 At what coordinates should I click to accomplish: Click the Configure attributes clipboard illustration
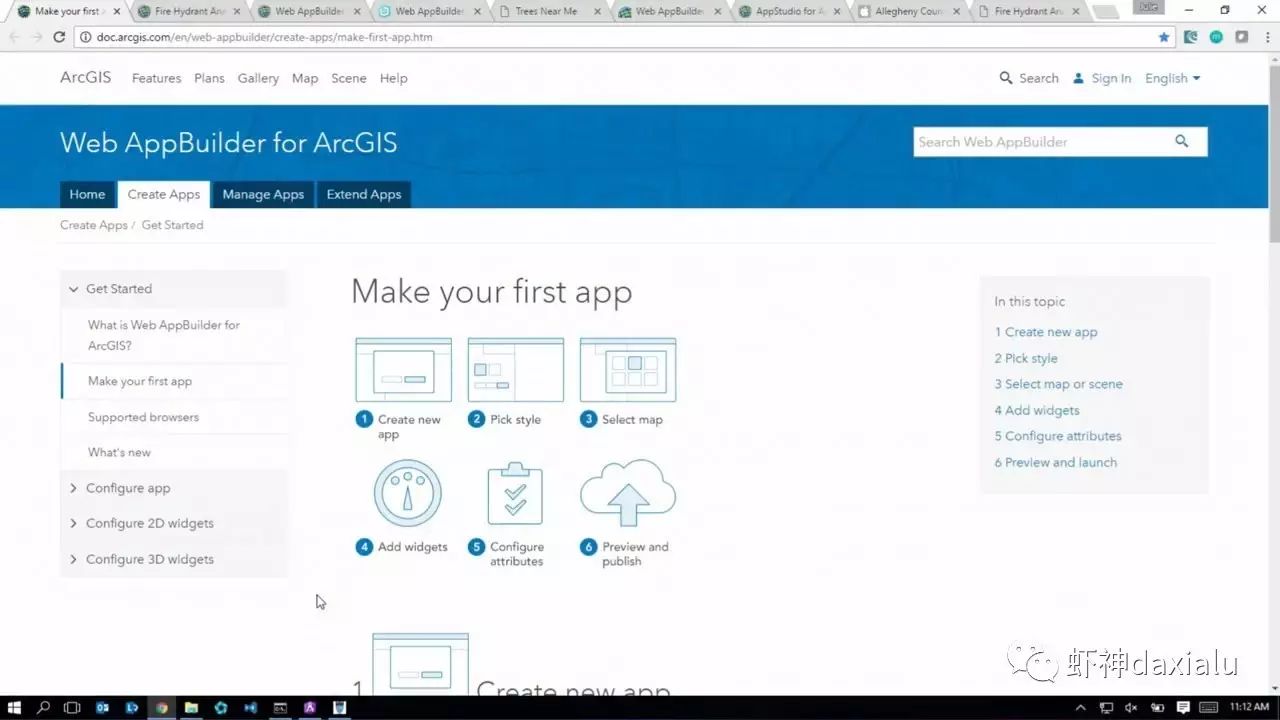point(515,494)
